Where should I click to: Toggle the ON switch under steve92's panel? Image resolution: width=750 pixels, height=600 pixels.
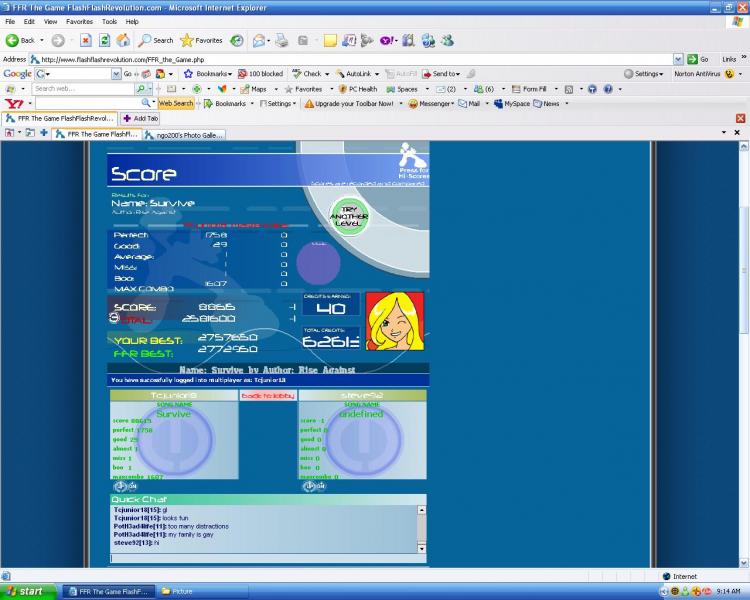[315, 486]
